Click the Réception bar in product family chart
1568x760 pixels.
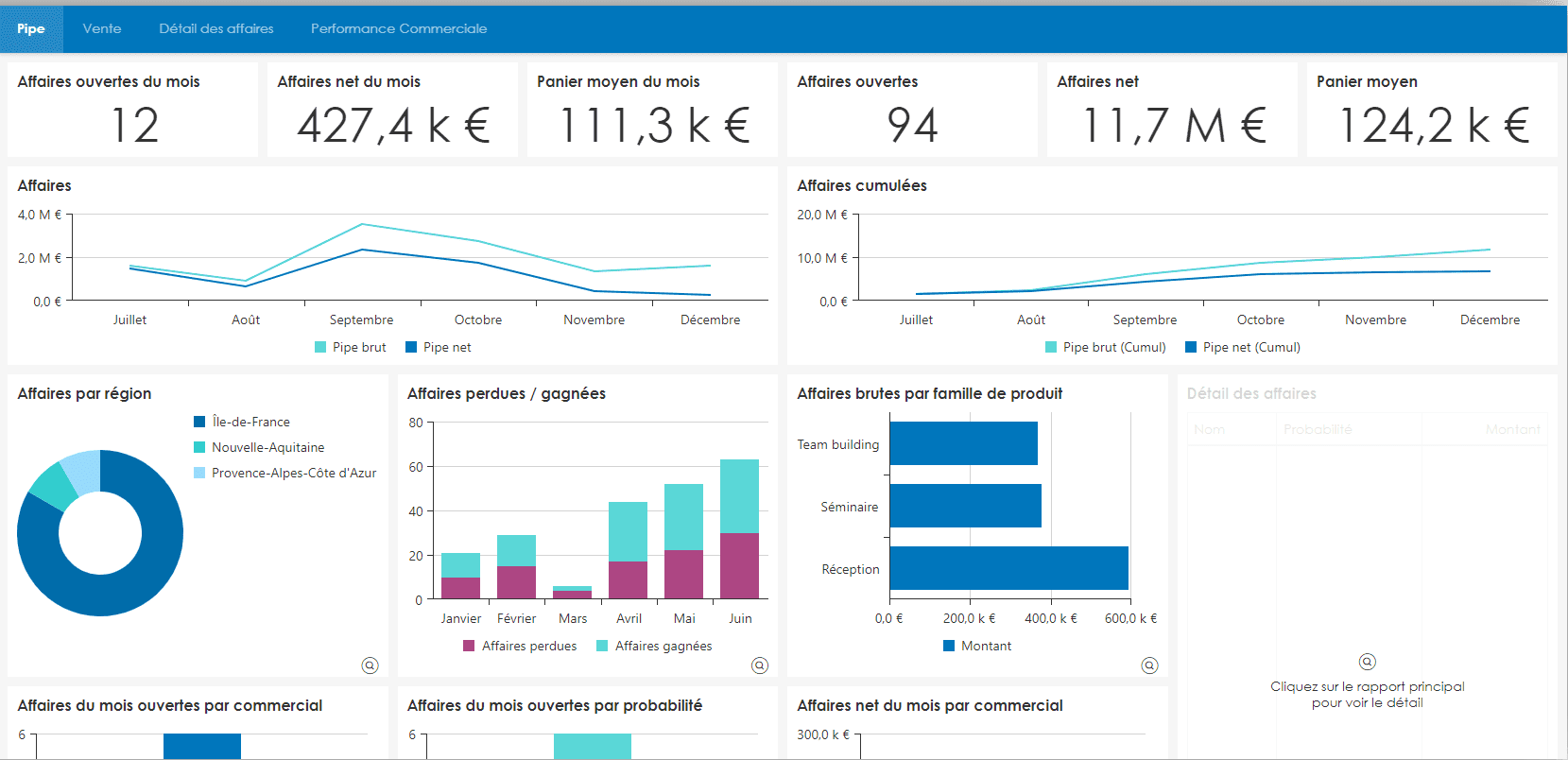[x=1008, y=568]
